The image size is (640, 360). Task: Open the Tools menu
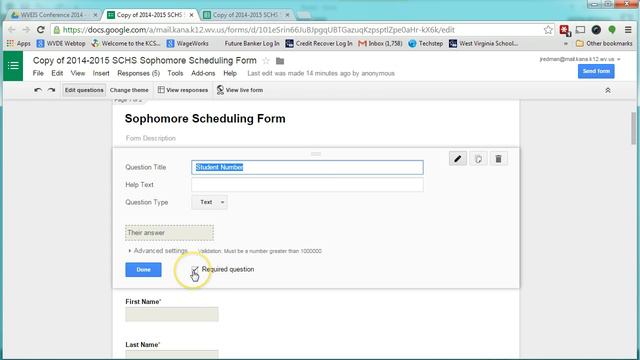click(175, 73)
